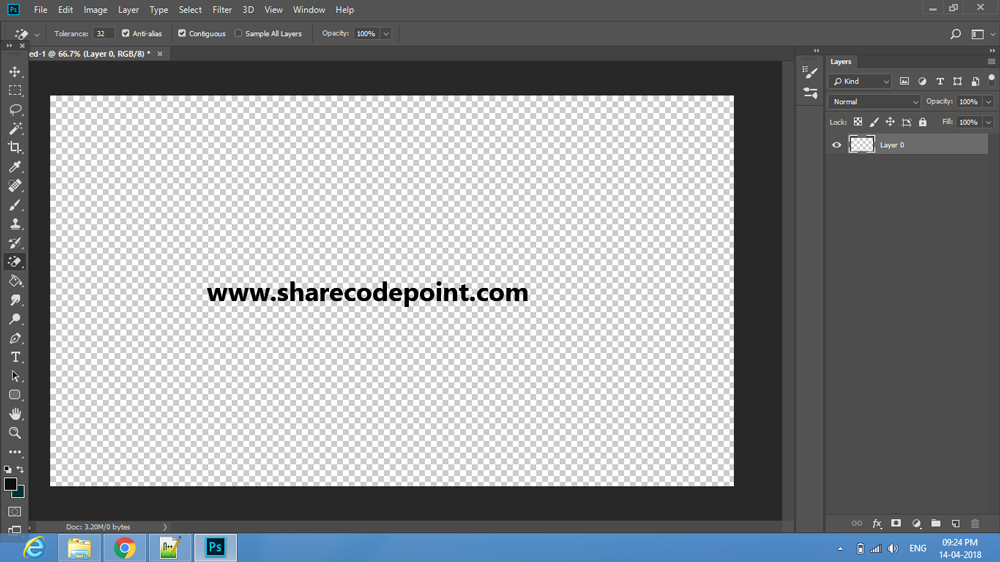Select the Paint Bucket tool
Viewport: 1000px width, 562px height.
pyautogui.click(x=15, y=281)
